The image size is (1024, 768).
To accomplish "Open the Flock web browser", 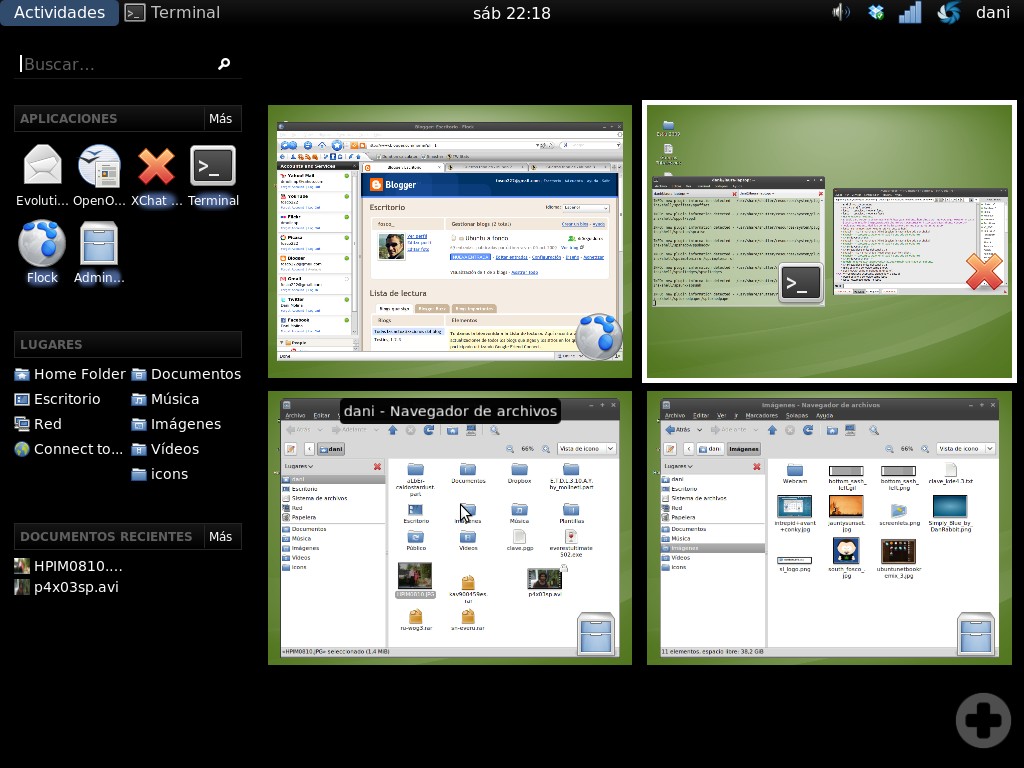I will (41, 242).
